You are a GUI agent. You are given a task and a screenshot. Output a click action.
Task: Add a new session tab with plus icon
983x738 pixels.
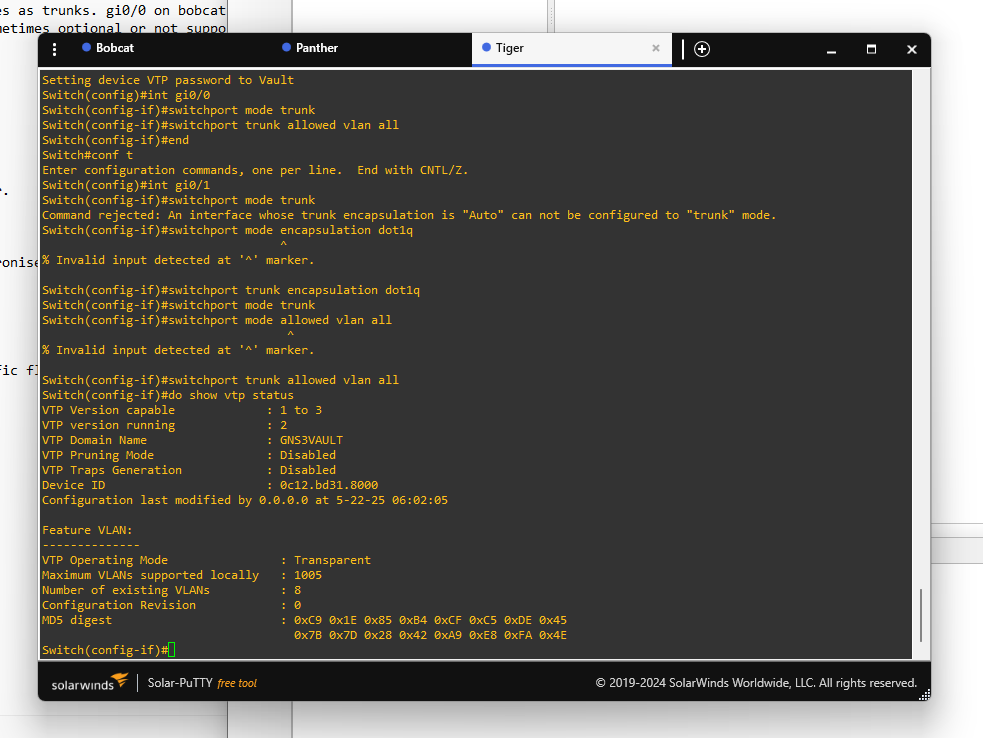click(x=702, y=49)
